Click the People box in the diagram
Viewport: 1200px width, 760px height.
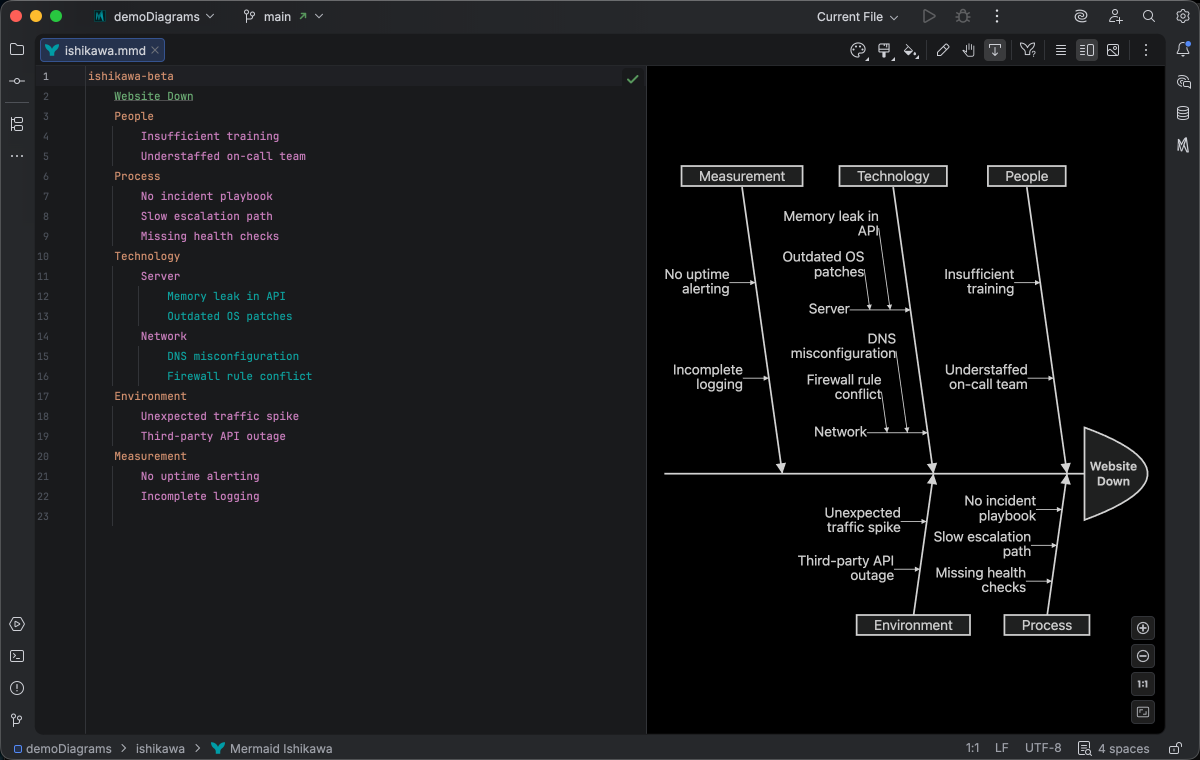(x=1027, y=176)
